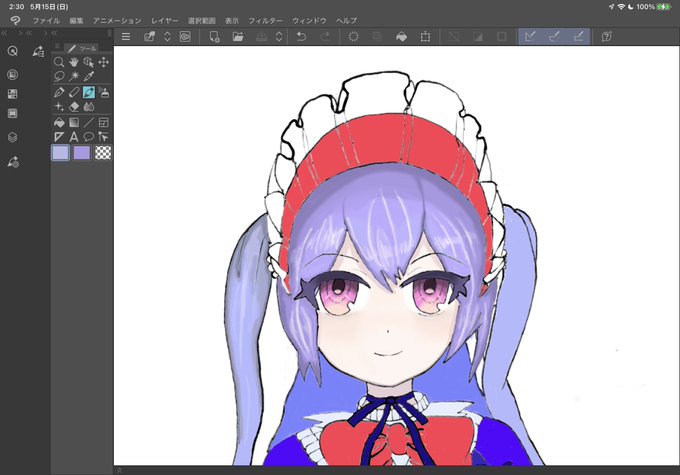Click the Fill bucket in command bar
This screenshot has height=475, width=680.
pos(402,36)
